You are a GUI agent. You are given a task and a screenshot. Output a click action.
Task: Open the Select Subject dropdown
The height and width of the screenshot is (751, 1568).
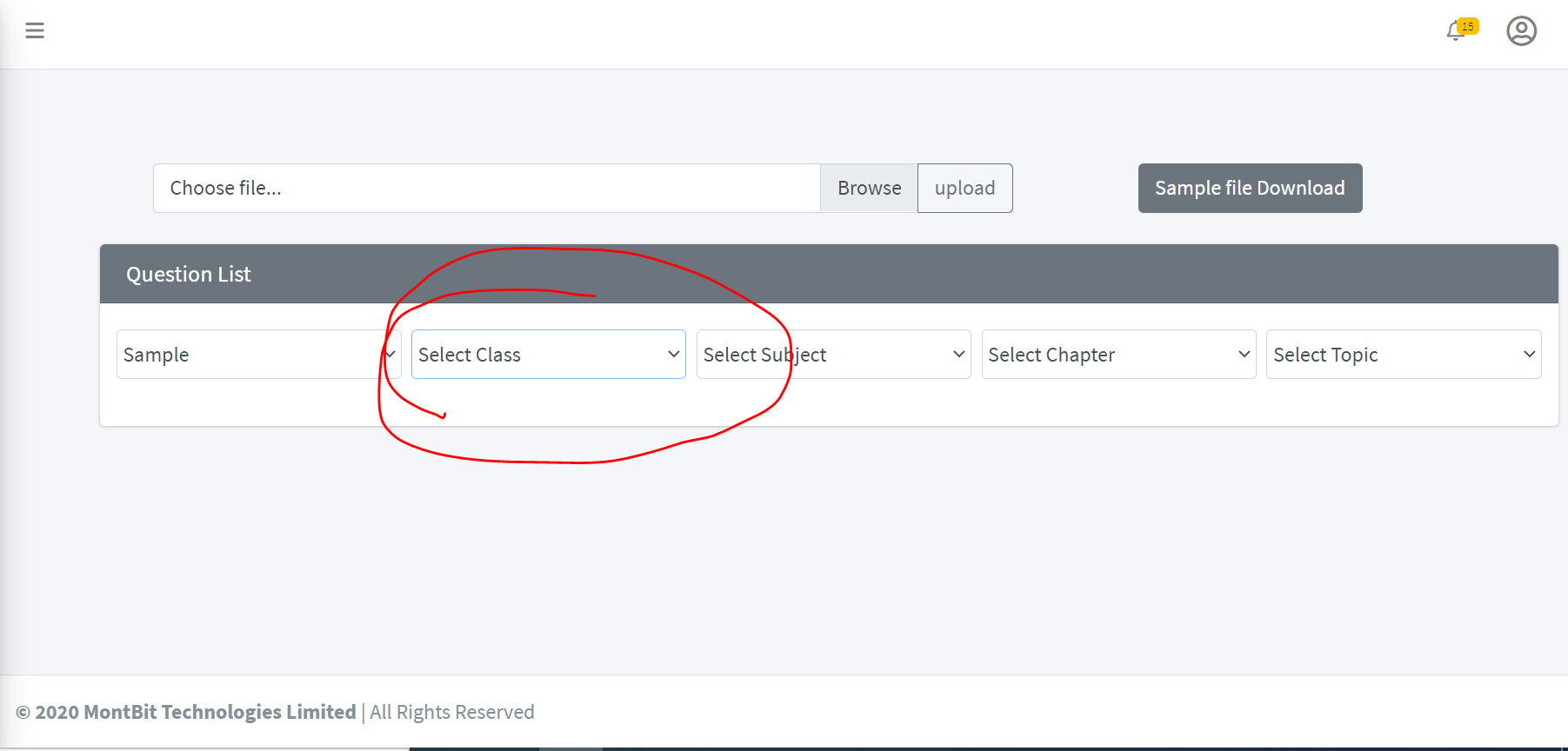pyautogui.click(x=833, y=354)
